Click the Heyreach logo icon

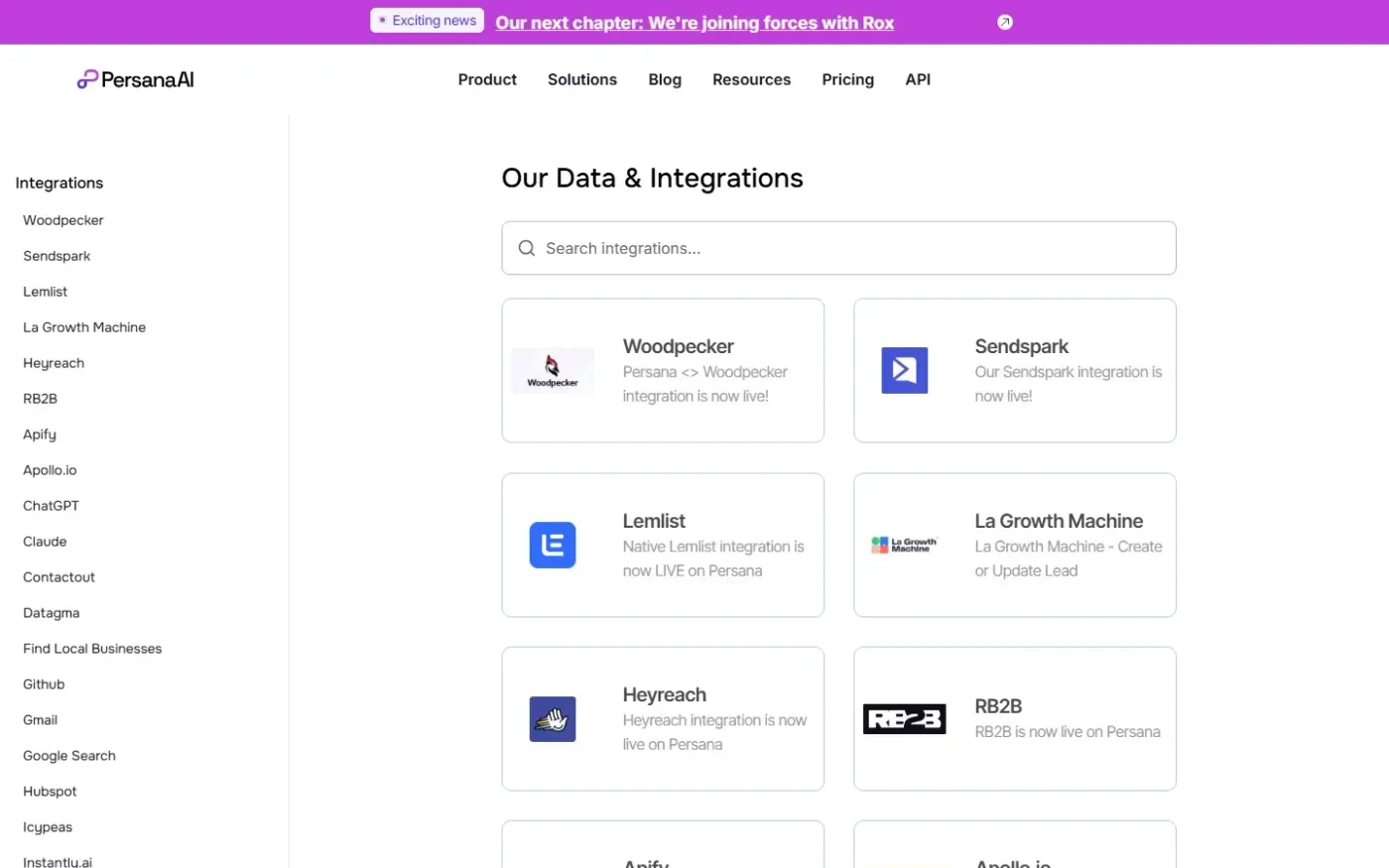(553, 719)
